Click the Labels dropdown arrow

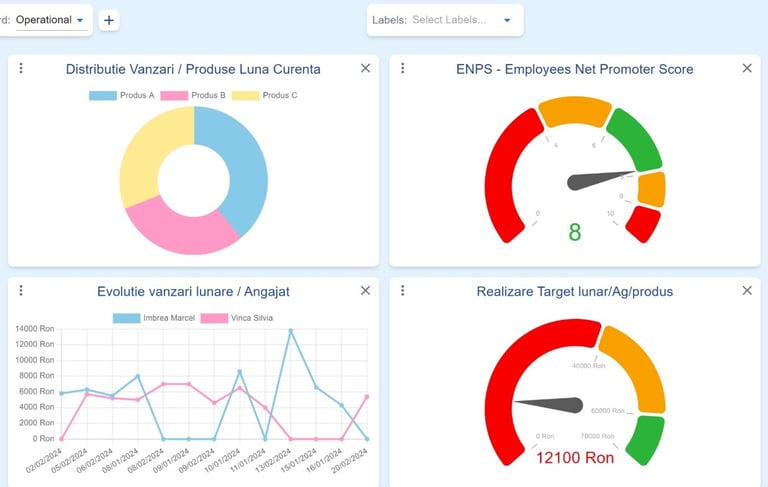click(507, 20)
